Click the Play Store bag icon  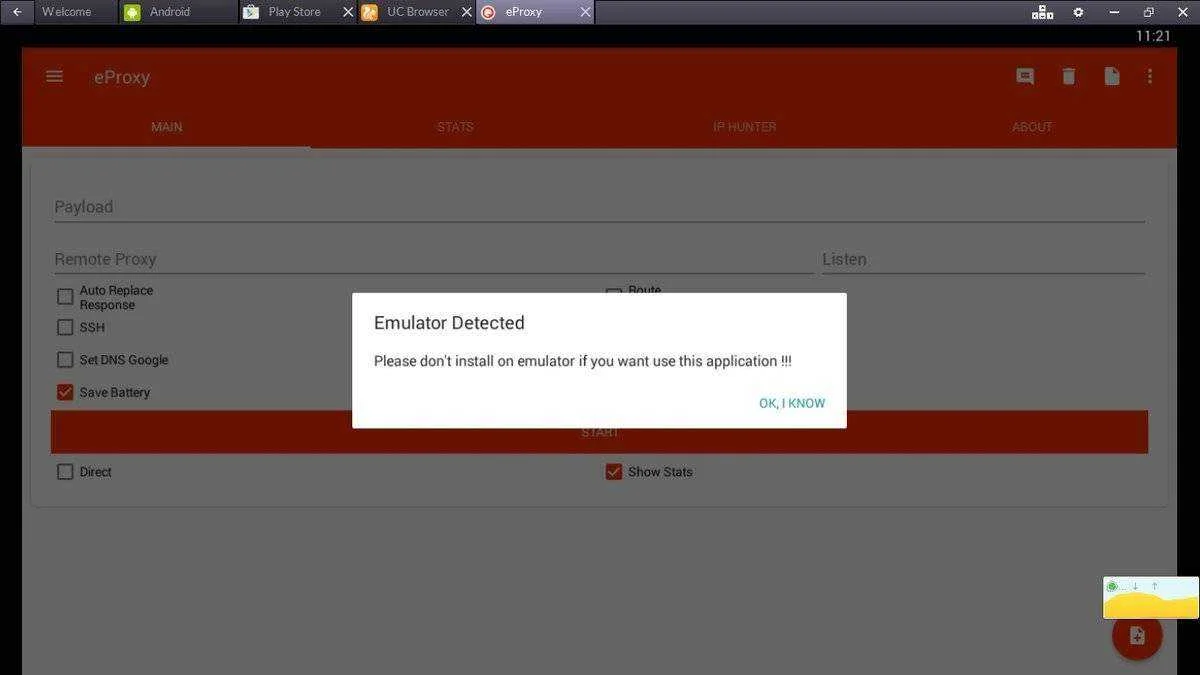(250, 12)
